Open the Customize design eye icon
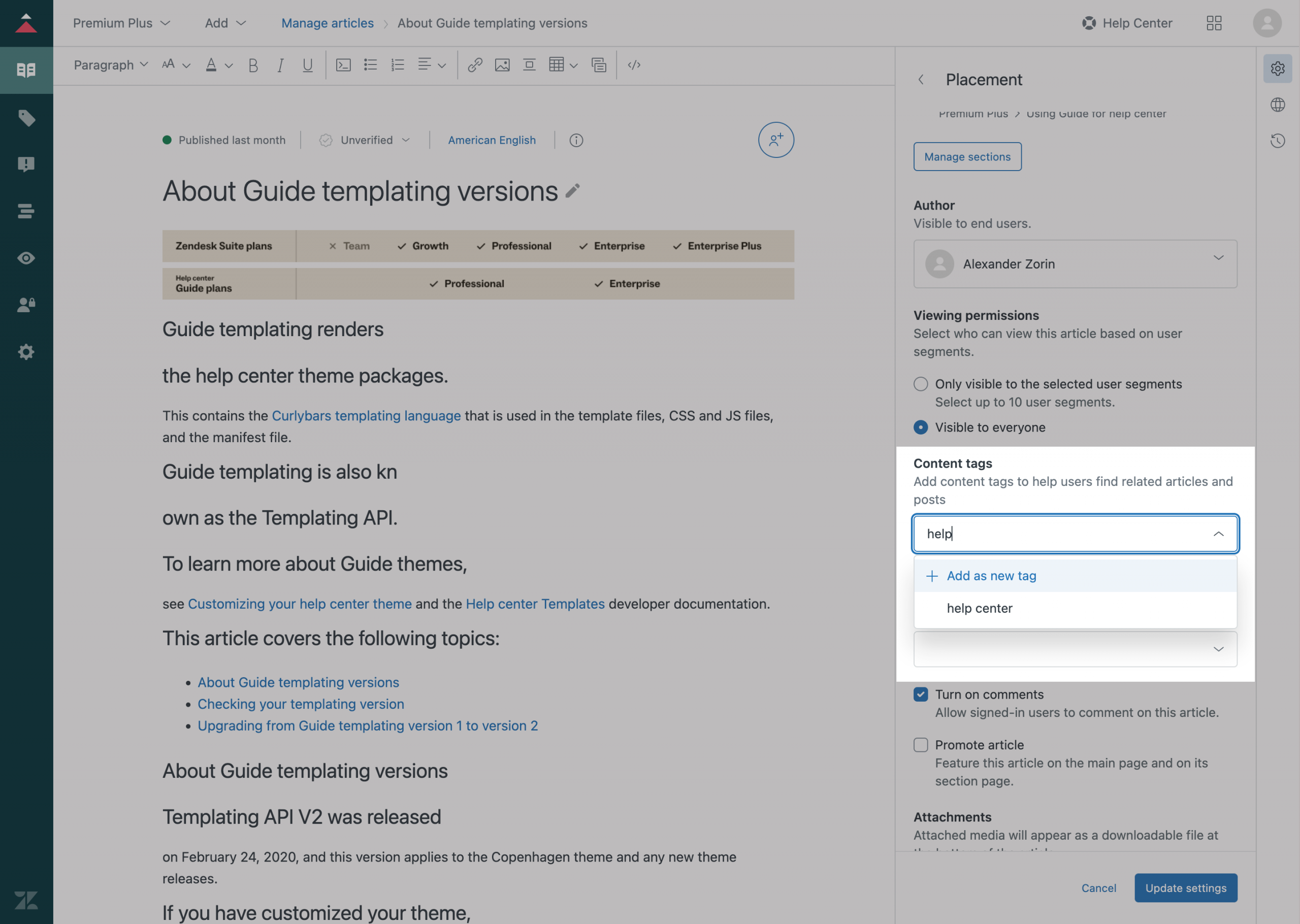 tap(26, 258)
